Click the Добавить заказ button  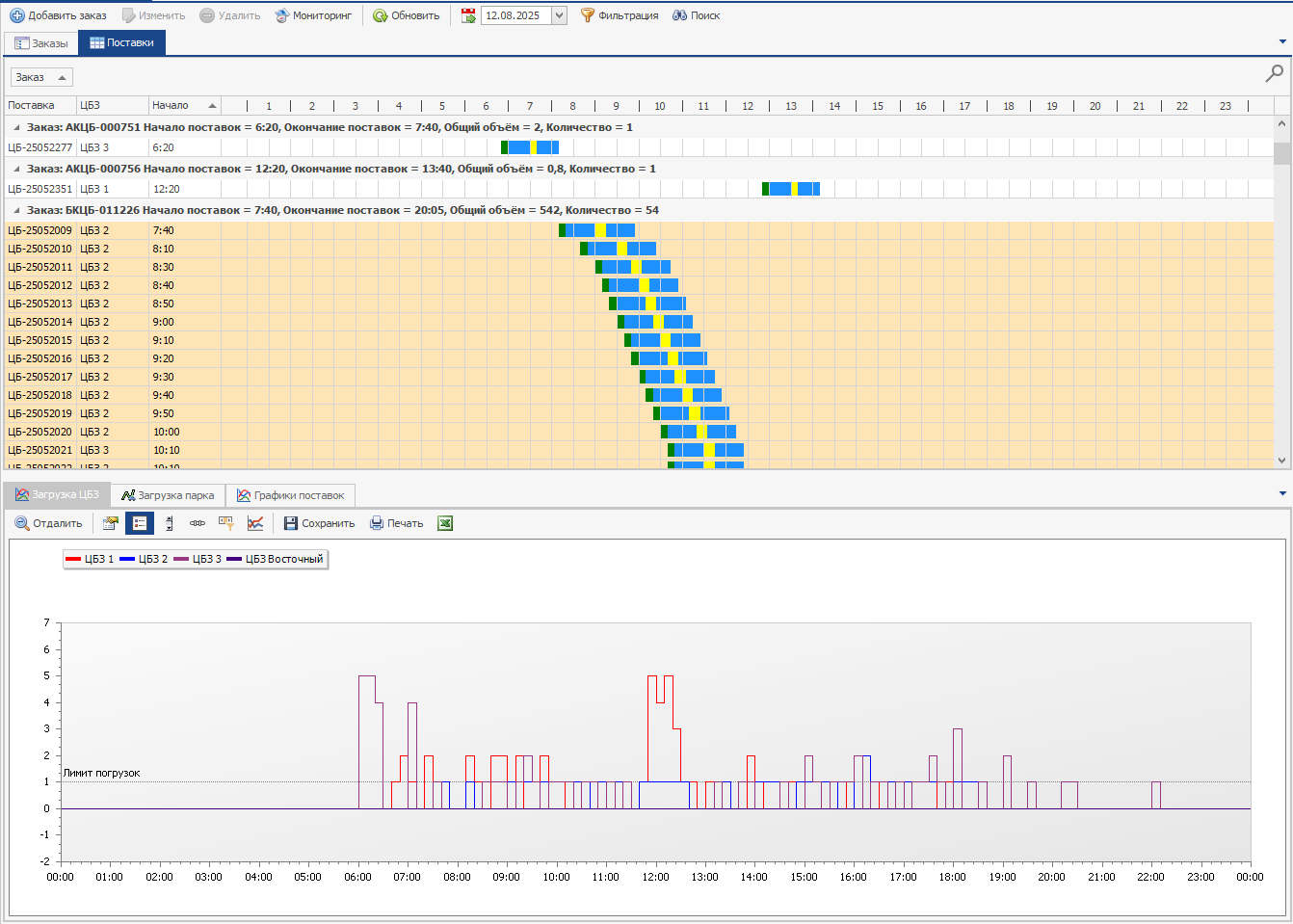[58, 15]
